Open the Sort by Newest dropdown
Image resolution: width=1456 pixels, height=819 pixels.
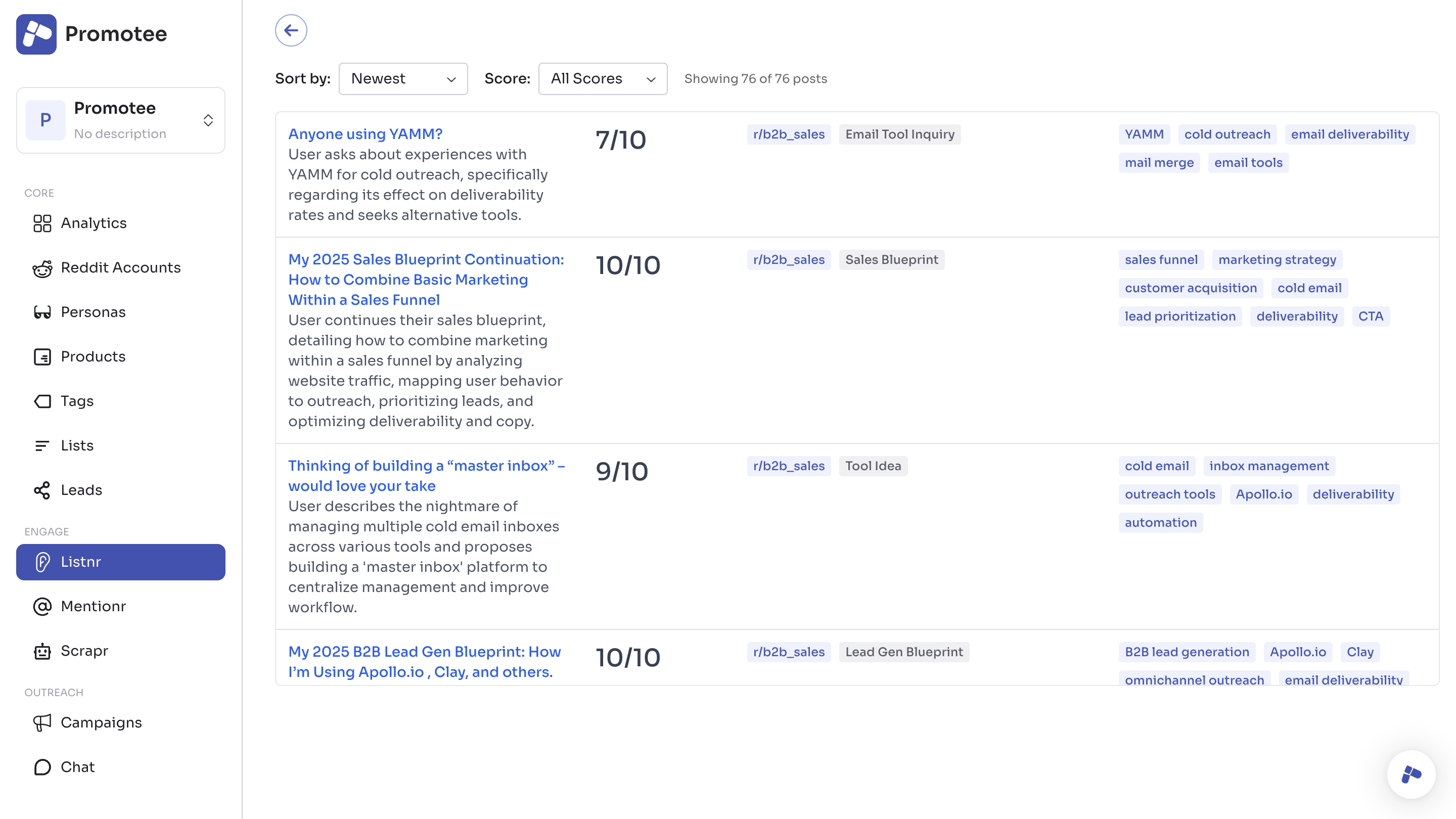(403, 79)
